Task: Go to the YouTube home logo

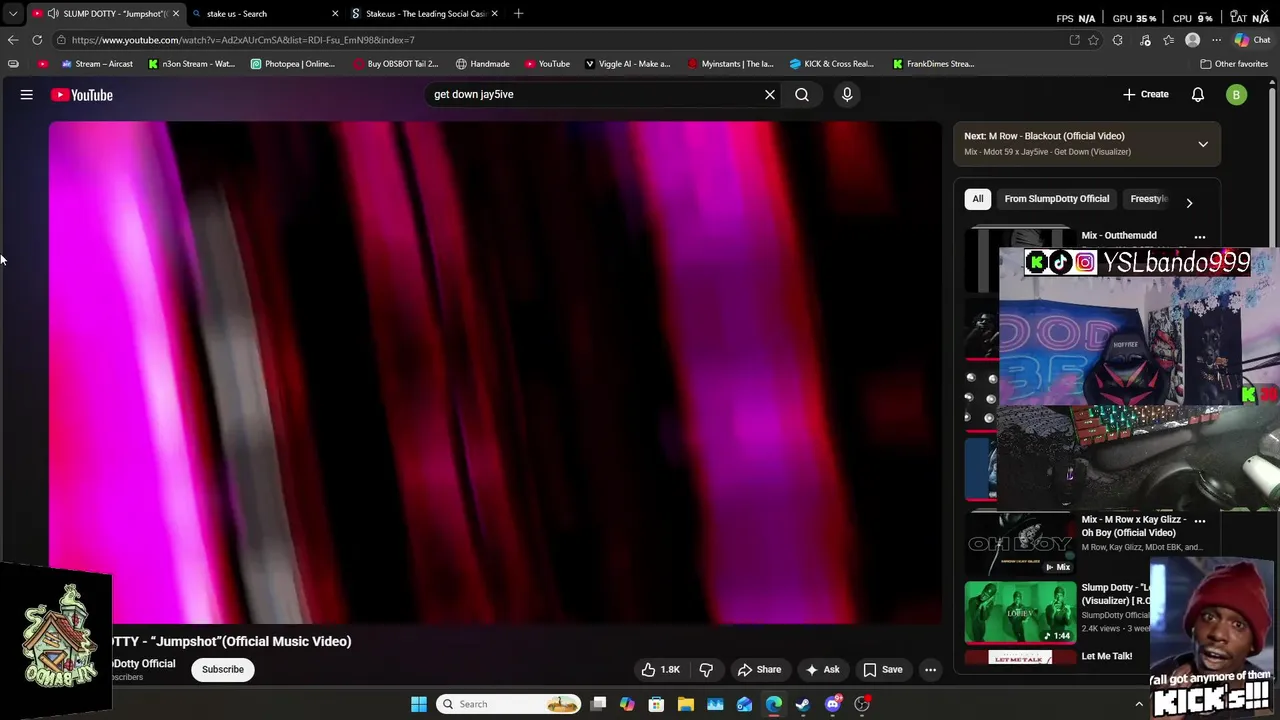Action: pos(82,95)
